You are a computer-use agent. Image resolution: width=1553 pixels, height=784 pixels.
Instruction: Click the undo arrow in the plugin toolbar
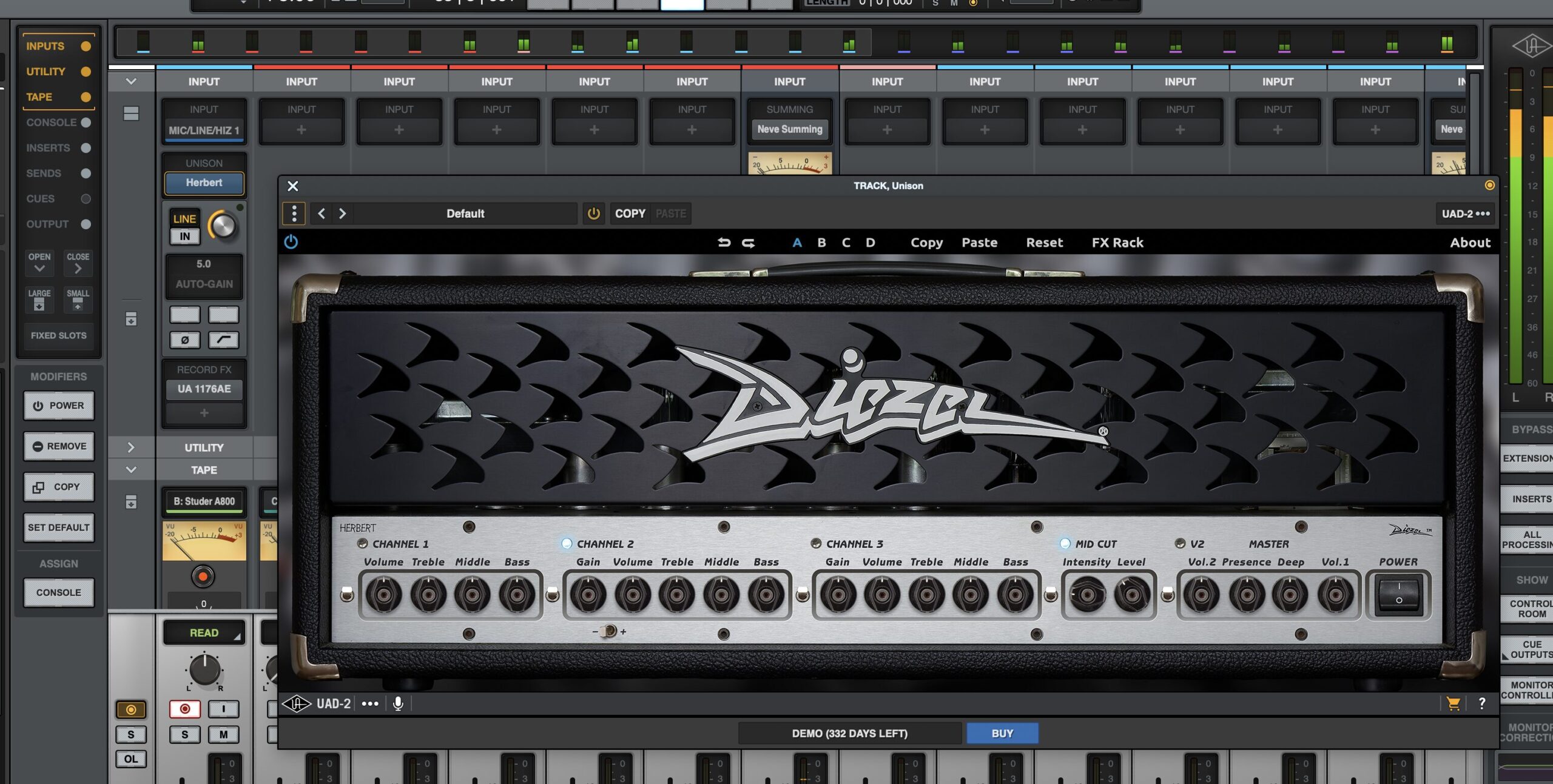pyautogui.click(x=724, y=243)
